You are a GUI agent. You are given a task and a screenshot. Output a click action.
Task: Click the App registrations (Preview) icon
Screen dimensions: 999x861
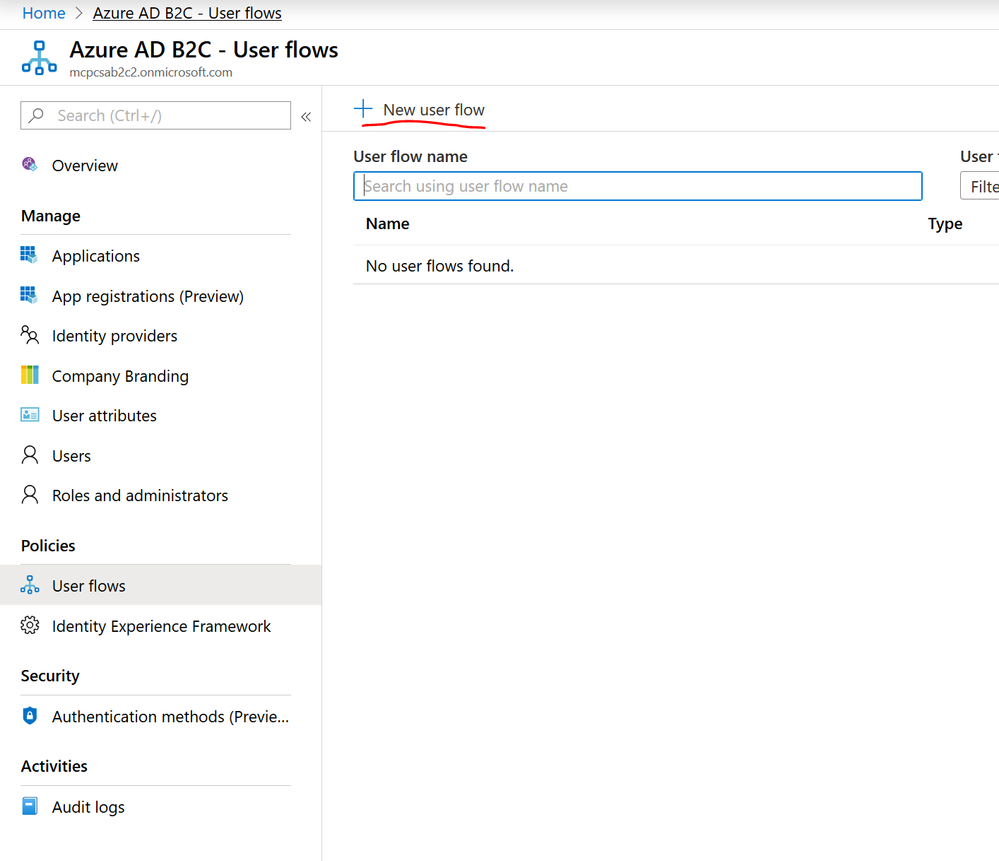point(29,295)
